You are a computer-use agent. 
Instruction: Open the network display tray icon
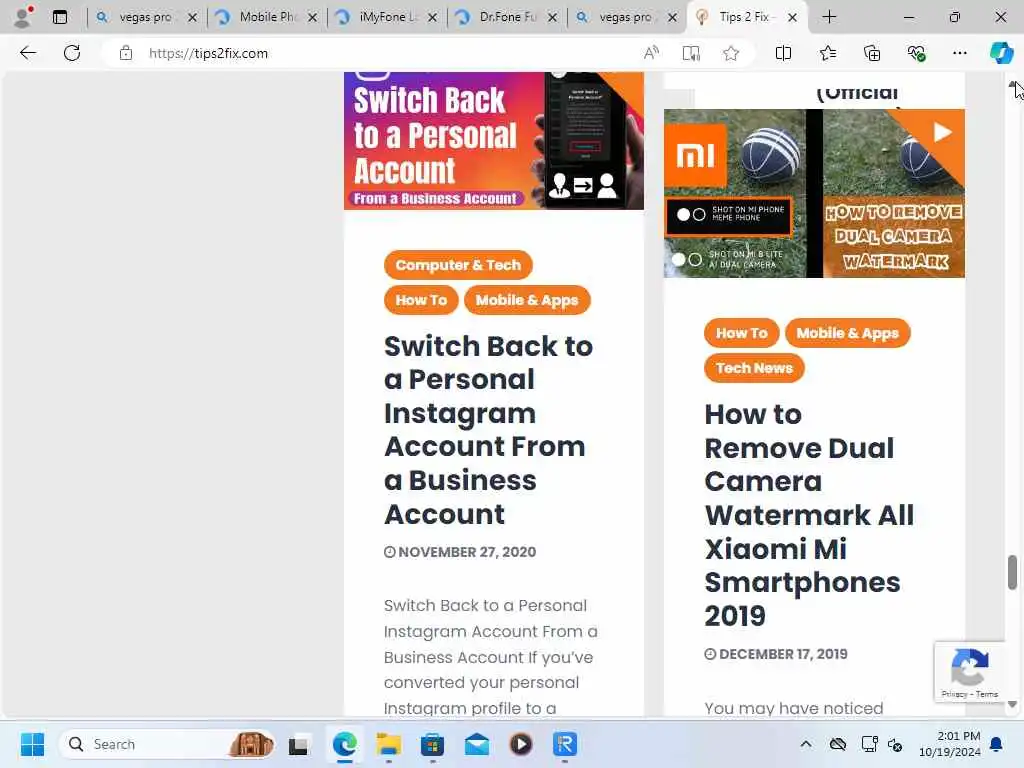point(869,744)
